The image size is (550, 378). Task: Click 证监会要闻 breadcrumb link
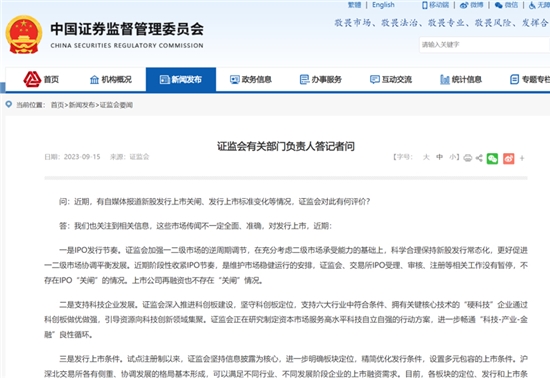[116, 105]
